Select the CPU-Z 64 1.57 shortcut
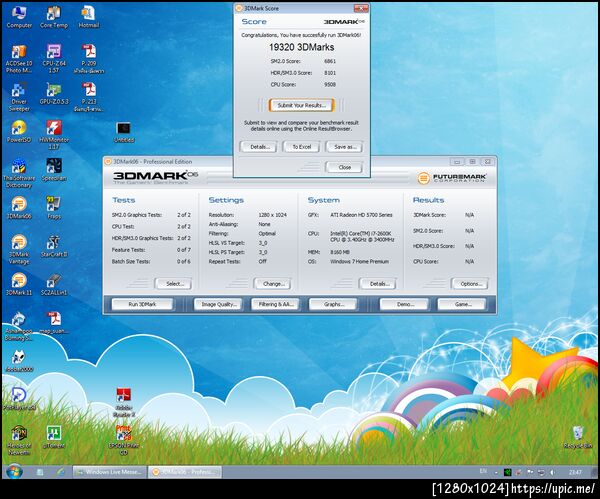600x499 pixels. 54,59
